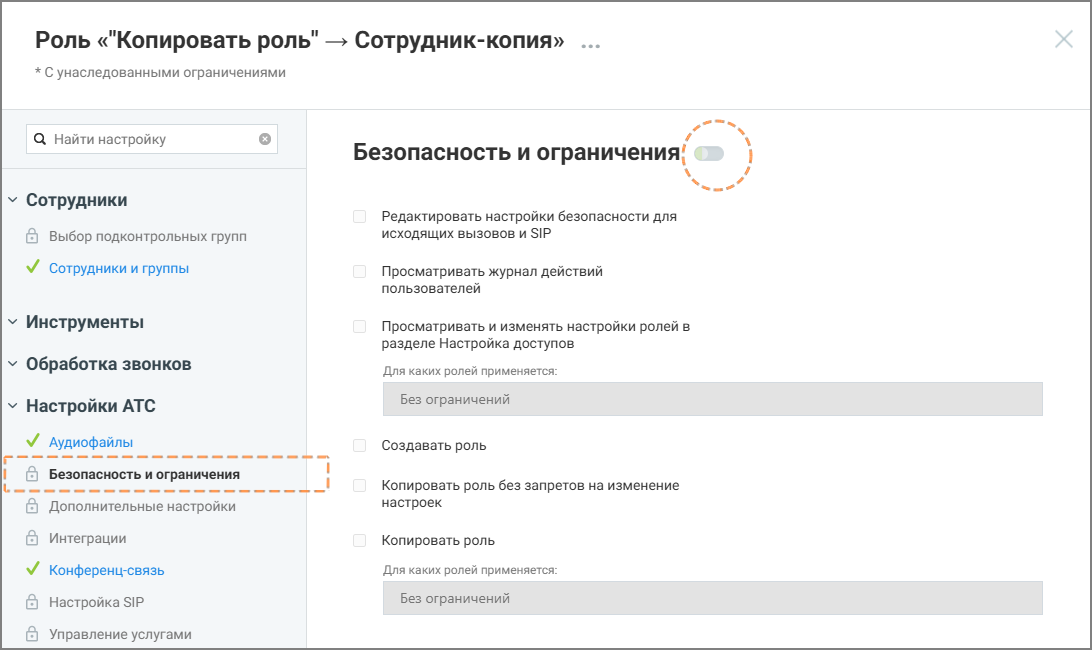1092x650 pixels.
Task: Click the lock icon beside Управление услугами
Action: [32, 634]
